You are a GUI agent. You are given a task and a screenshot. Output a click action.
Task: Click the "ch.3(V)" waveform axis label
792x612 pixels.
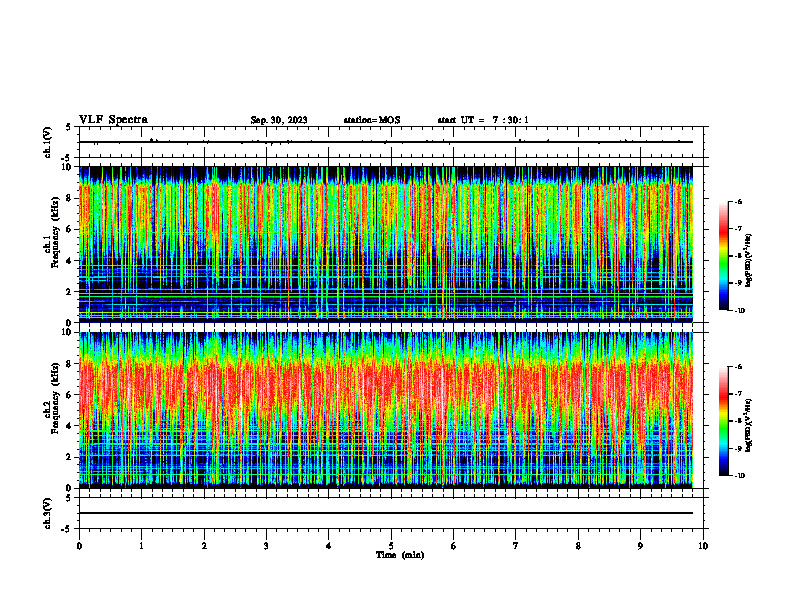[x=47, y=513]
